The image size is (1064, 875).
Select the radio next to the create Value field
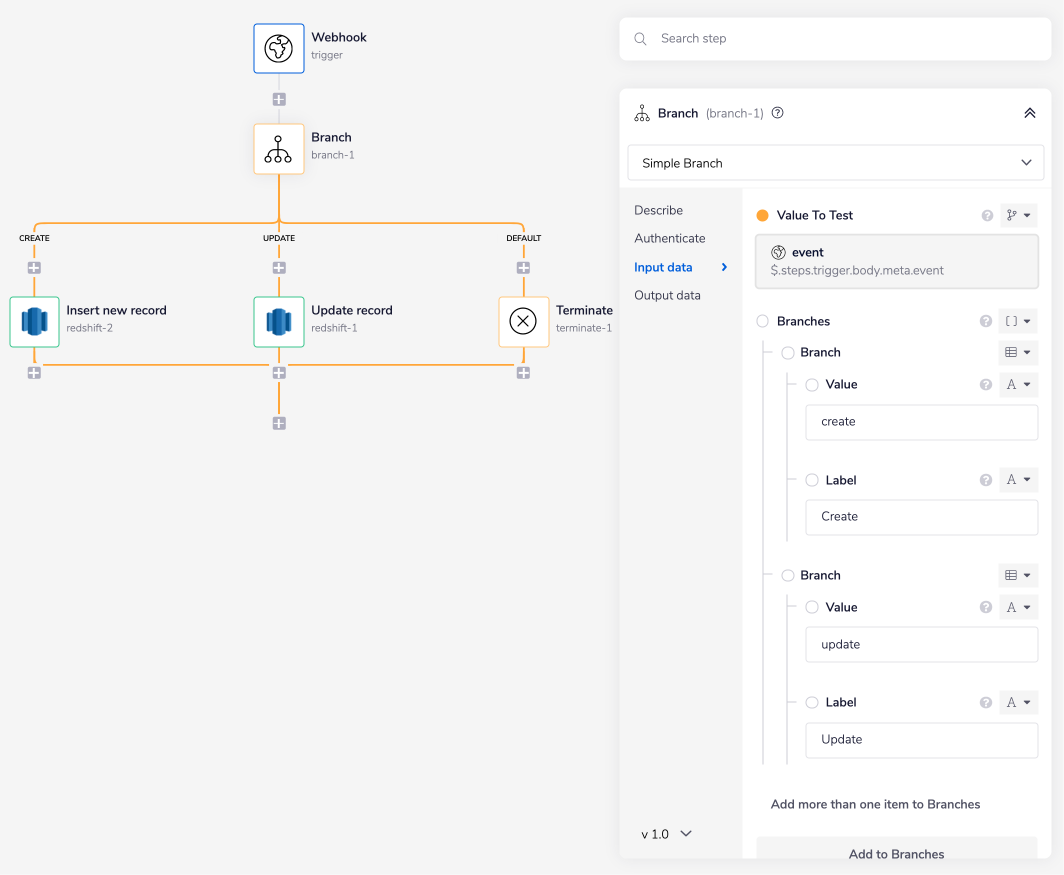(x=811, y=384)
